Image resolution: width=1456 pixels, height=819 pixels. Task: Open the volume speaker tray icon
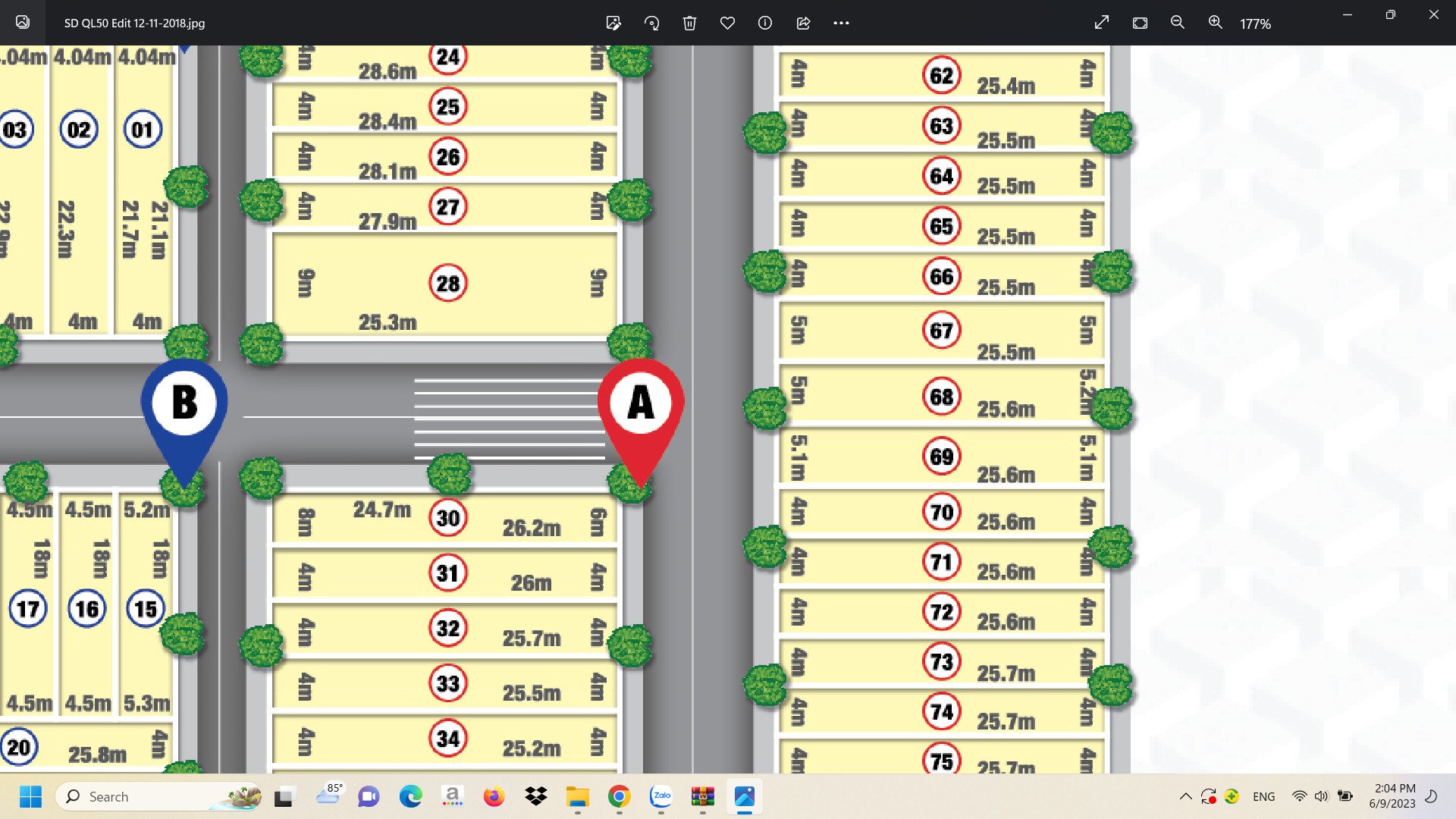pyautogui.click(x=1322, y=796)
